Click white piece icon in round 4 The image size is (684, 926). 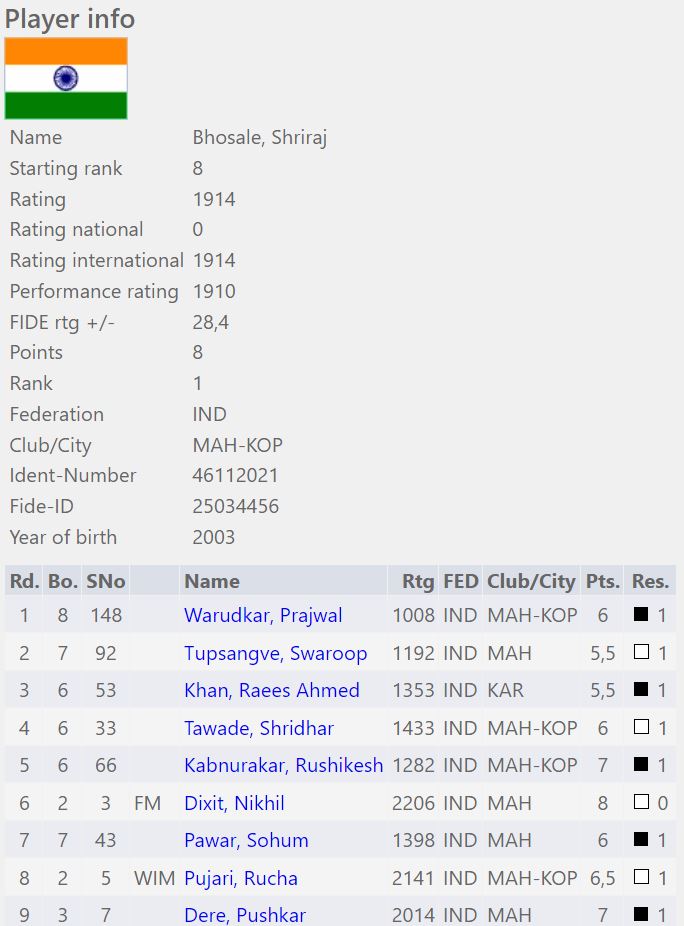click(x=641, y=728)
